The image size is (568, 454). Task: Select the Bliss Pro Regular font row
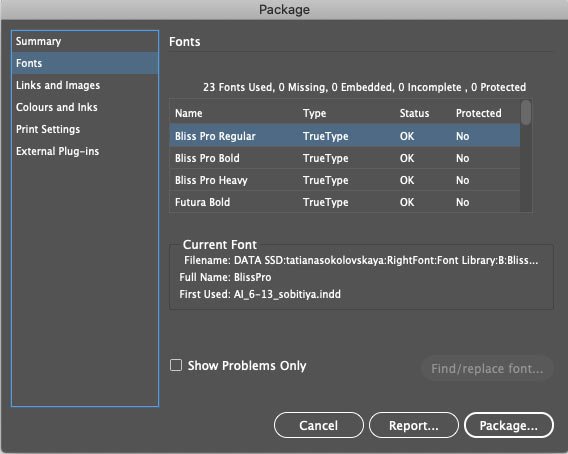(x=345, y=136)
